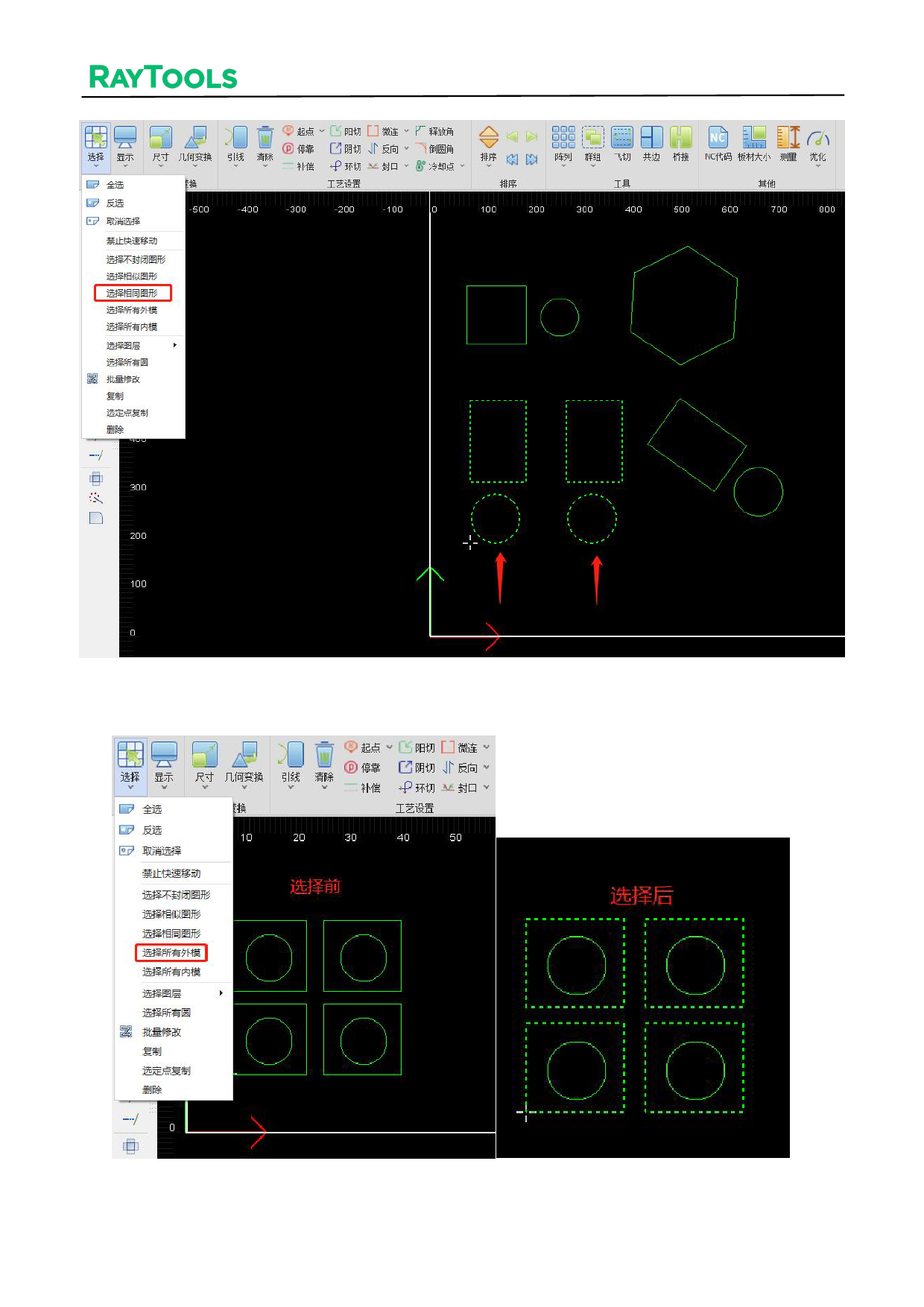This screenshot has height=1307, width=924.
Task: Open the NC代码 code icon
Action: 718,138
